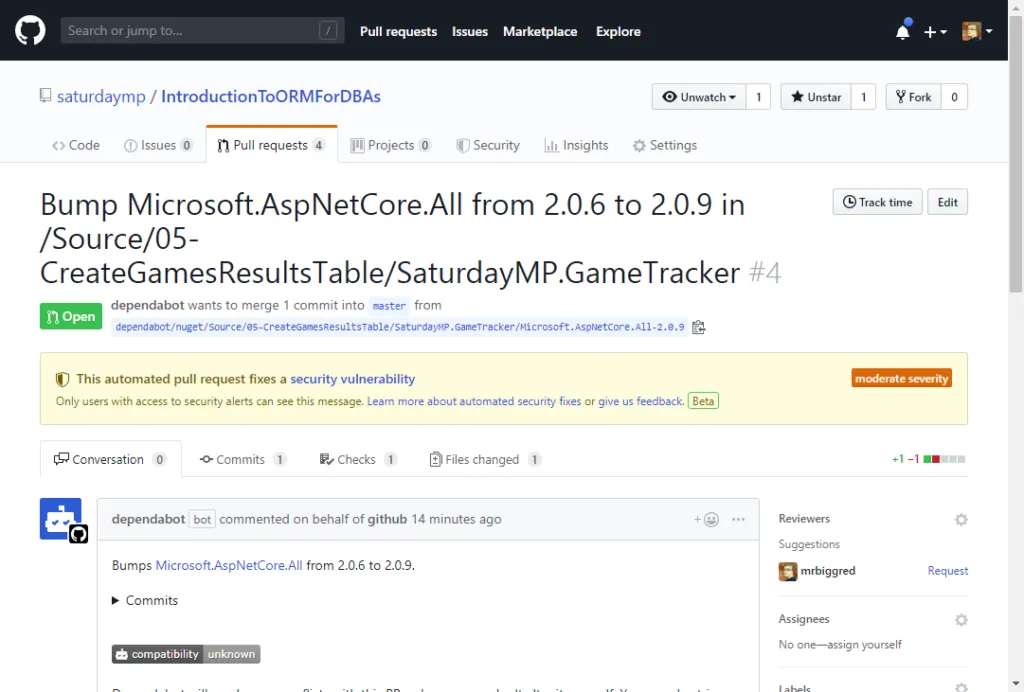Open dependabot author name in comment header
This screenshot has width=1024, height=692.
point(148,519)
